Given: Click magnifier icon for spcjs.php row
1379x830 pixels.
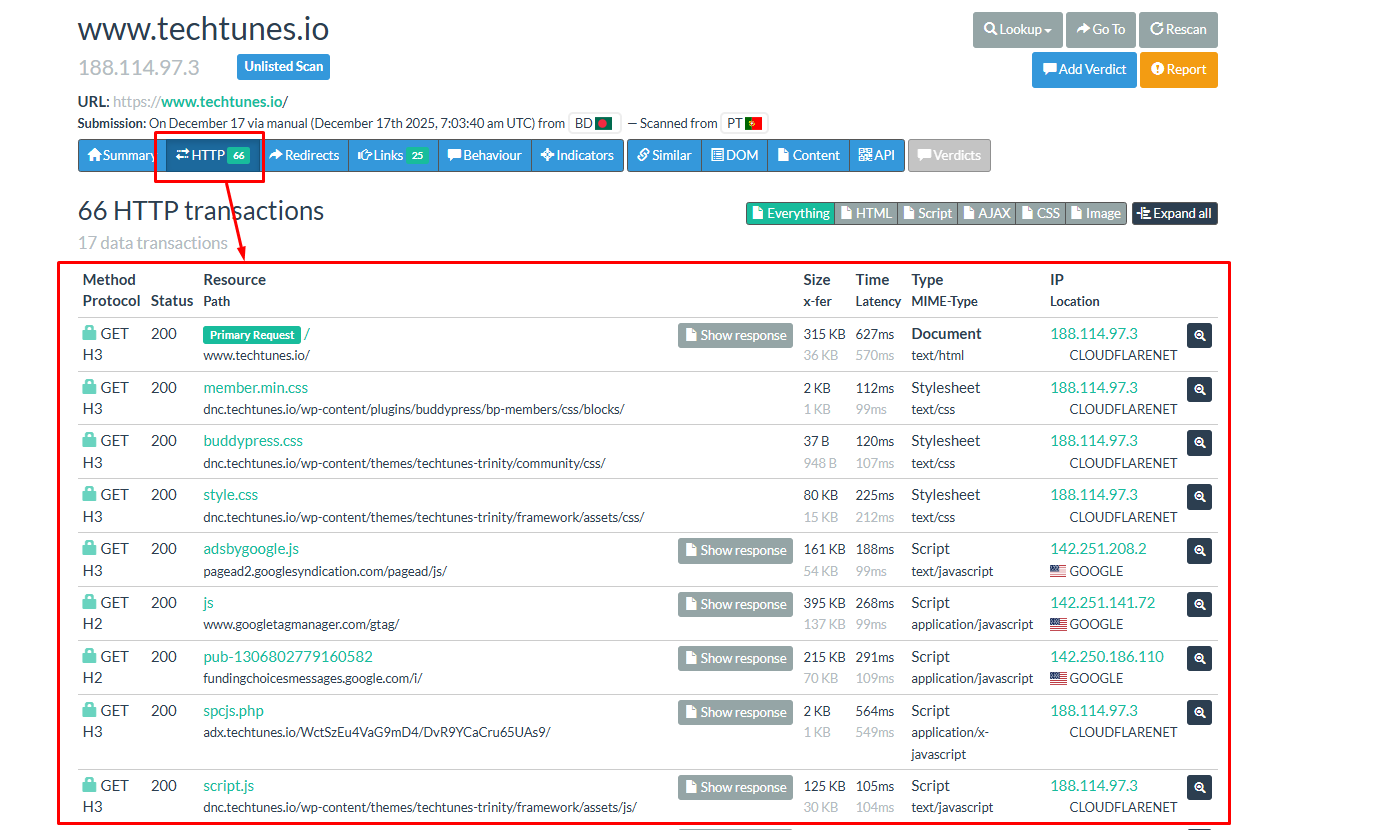Looking at the screenshot, I should pos(1199,712).
